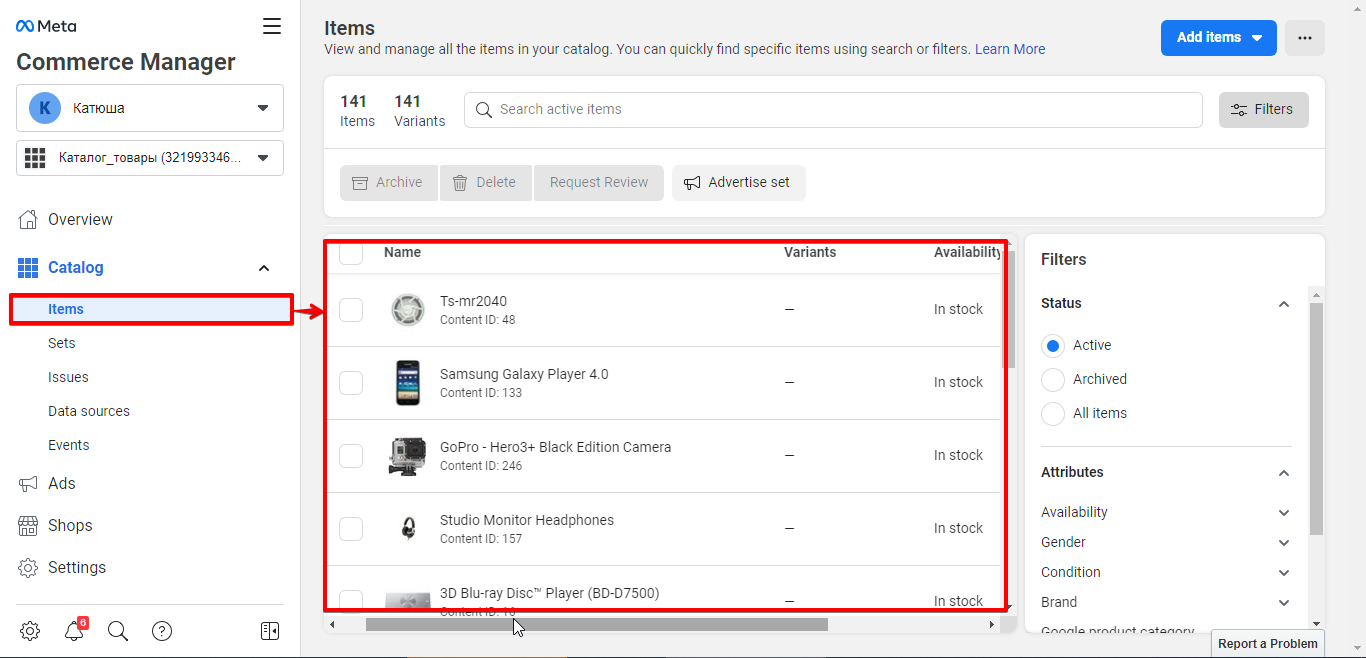Open the bottom-left gear settings icon
The width and height of the screenshot is (1366, 658).
pos(30,631)
